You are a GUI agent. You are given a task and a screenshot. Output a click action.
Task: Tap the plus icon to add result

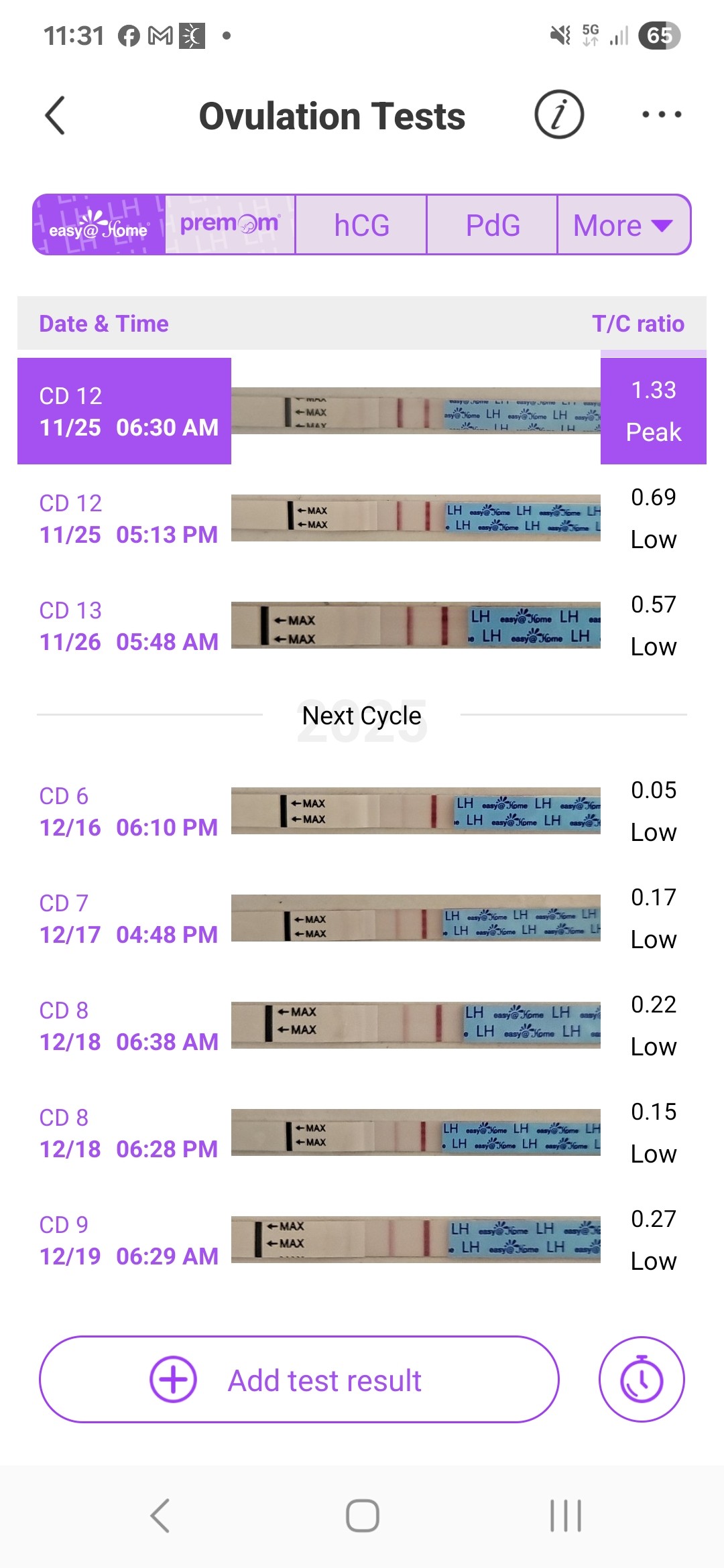173,1379
